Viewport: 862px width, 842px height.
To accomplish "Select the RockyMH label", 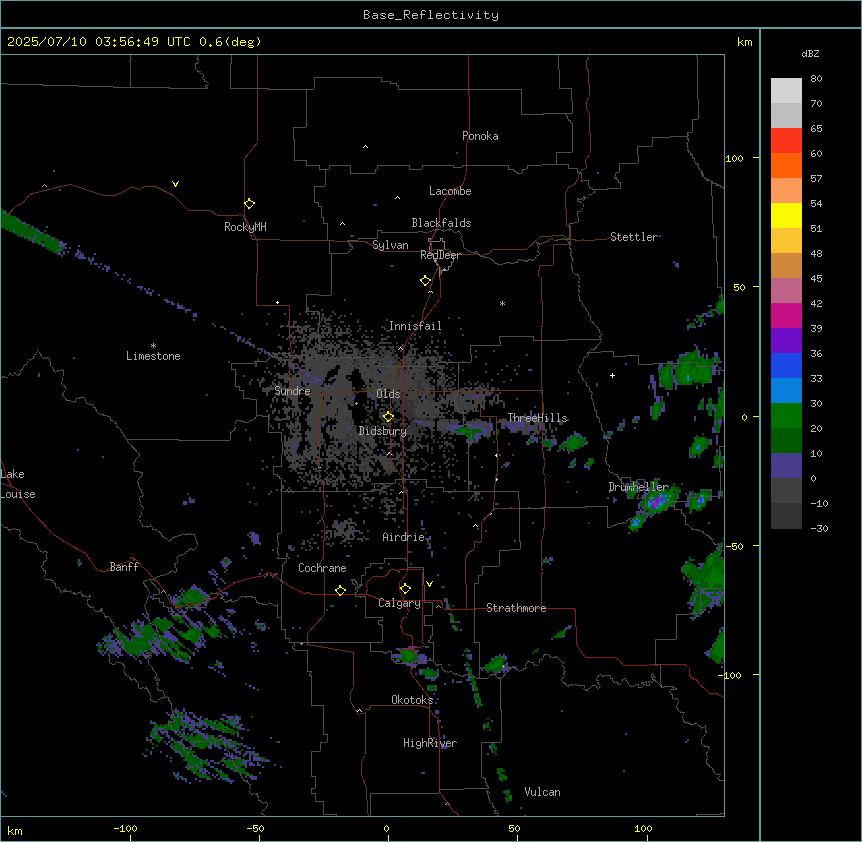I will click(x=245, y=227).
